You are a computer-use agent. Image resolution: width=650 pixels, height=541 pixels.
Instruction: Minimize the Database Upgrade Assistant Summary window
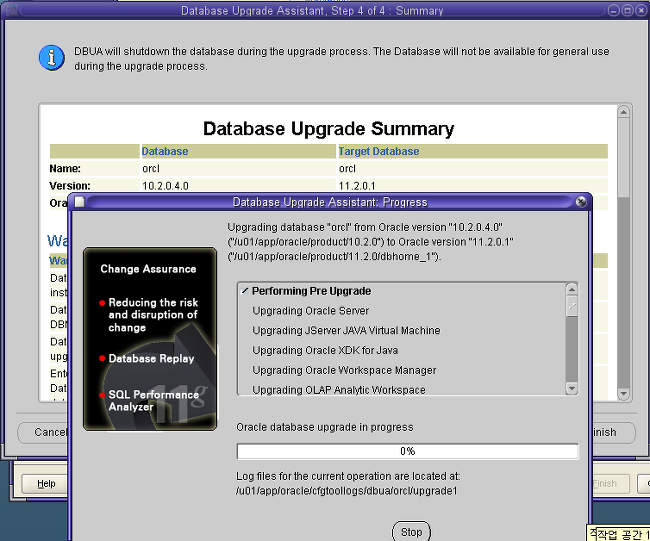pyautogui.click(x=614, y=10)
